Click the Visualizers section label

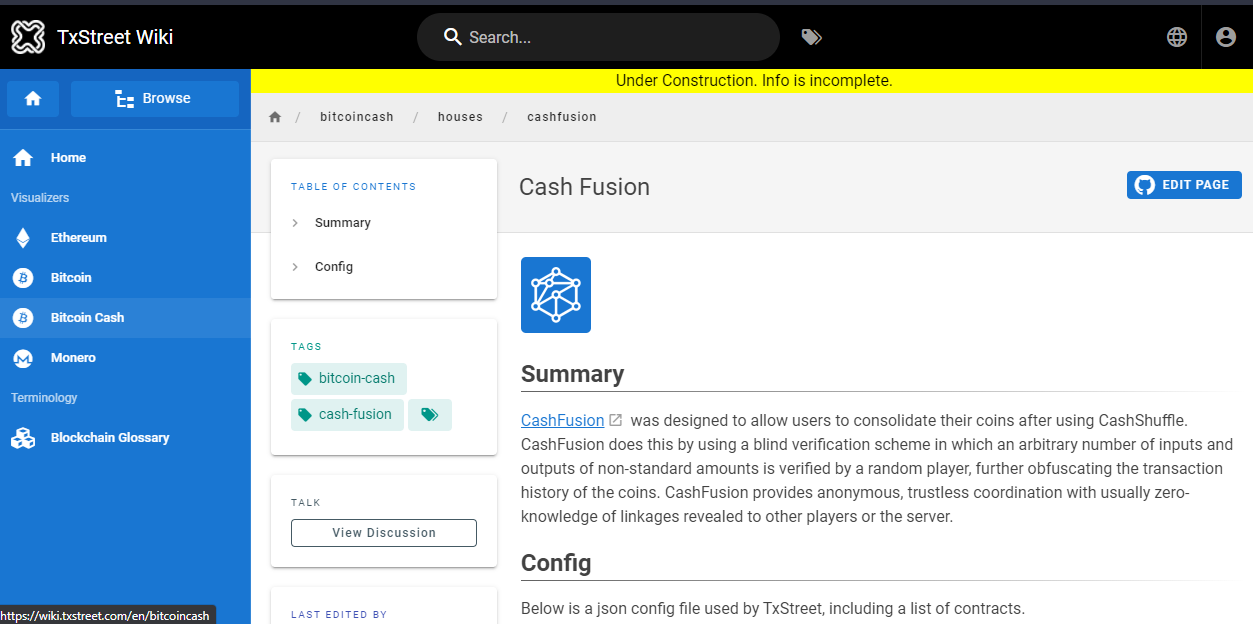(x=40, y=198)
